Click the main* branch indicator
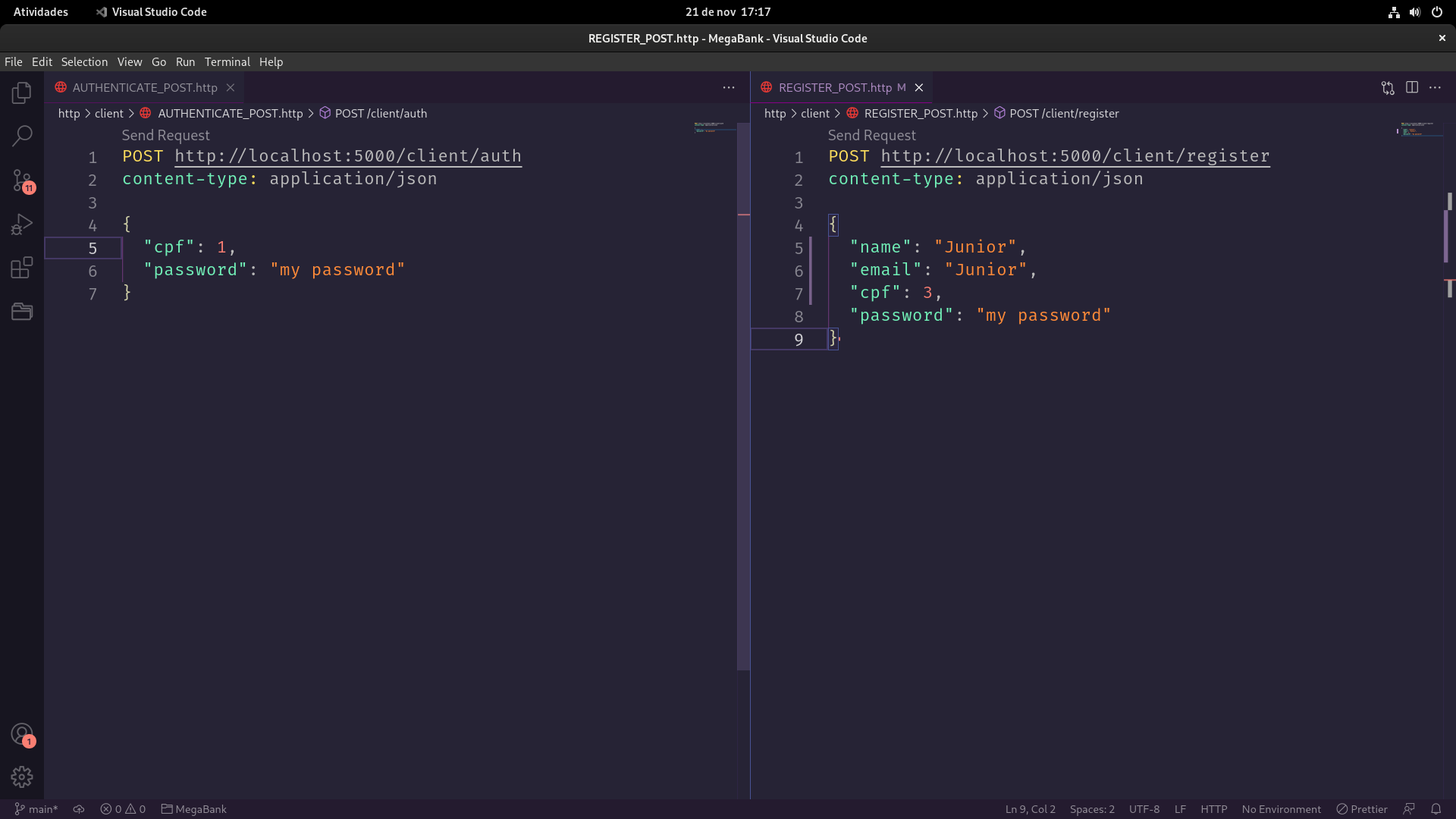 coord(36,809)
